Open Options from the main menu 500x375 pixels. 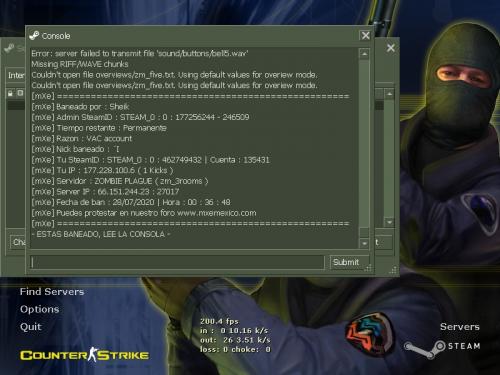[39, 309]
